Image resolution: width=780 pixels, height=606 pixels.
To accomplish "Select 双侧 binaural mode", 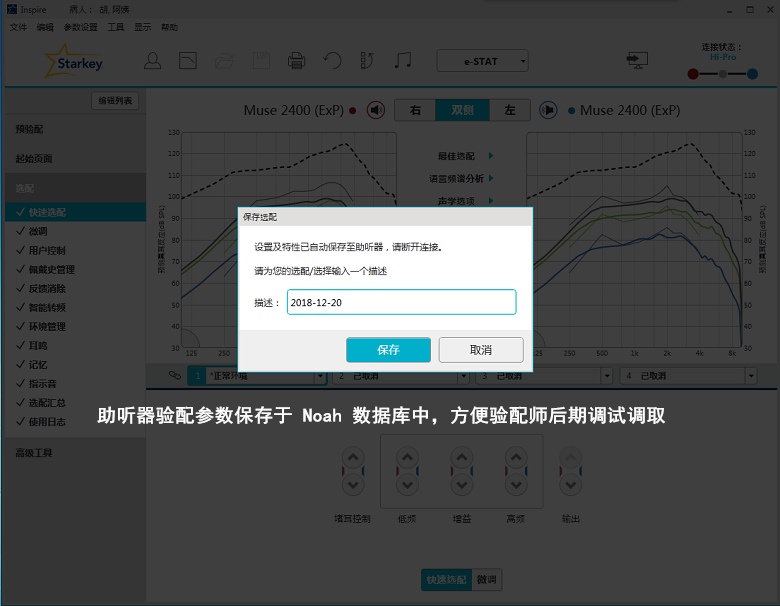I will point(462,110).
